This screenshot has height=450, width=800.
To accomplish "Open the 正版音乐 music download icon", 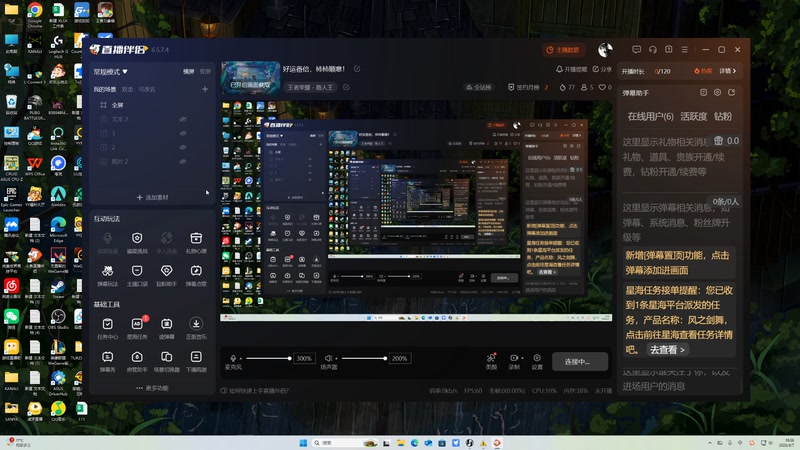I will (196, 324).
